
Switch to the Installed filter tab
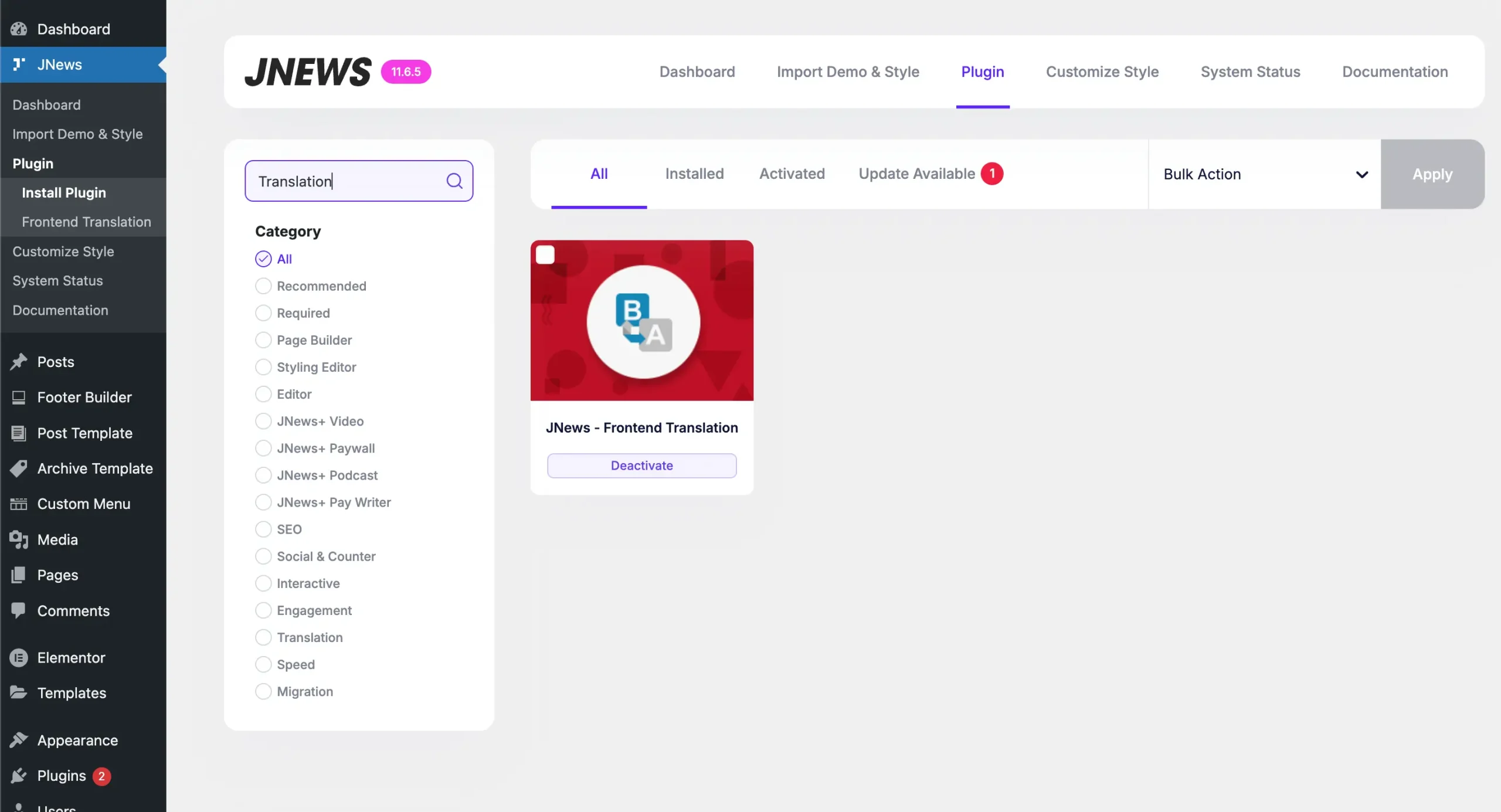pos(694,174)
